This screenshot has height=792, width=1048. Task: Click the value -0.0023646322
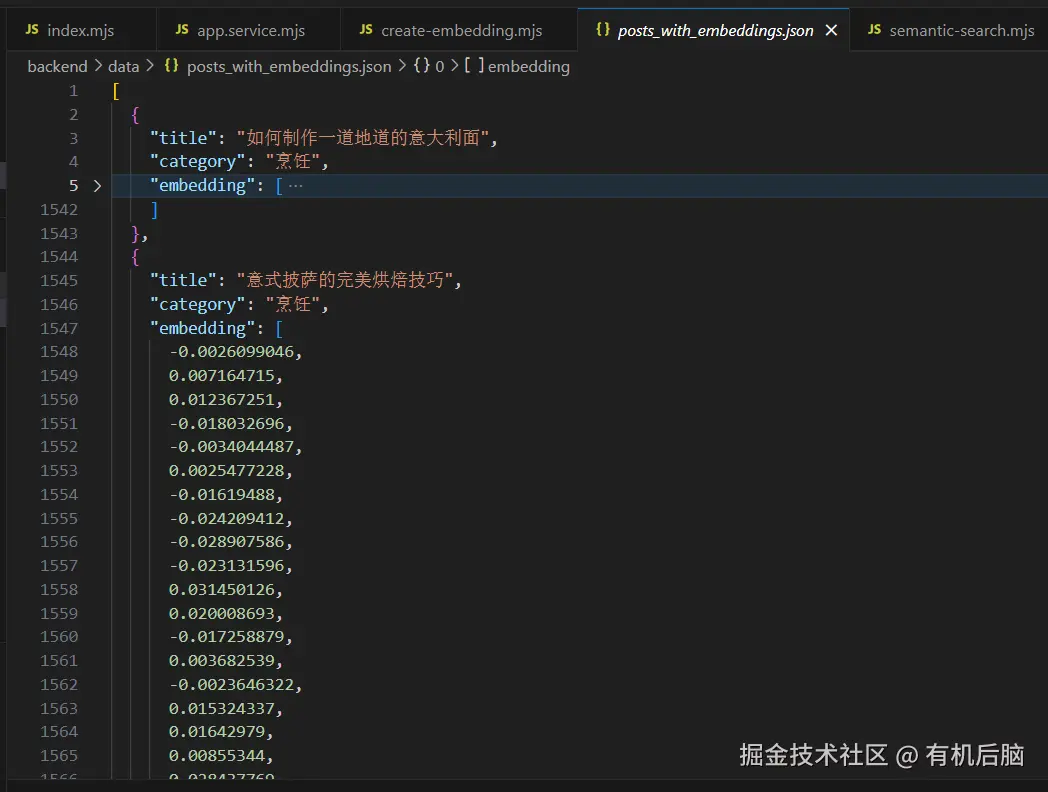pos(231,684)
